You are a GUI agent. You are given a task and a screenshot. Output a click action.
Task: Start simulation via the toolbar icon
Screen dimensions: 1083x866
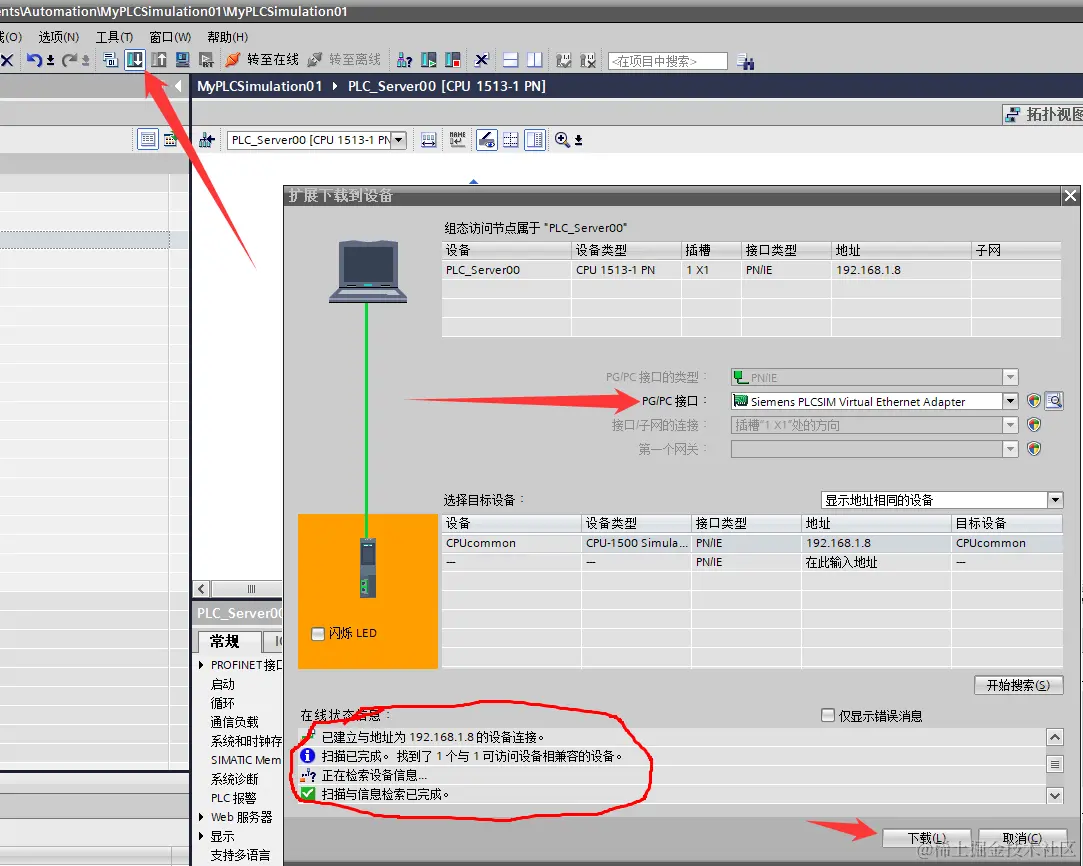pos(182,60)
